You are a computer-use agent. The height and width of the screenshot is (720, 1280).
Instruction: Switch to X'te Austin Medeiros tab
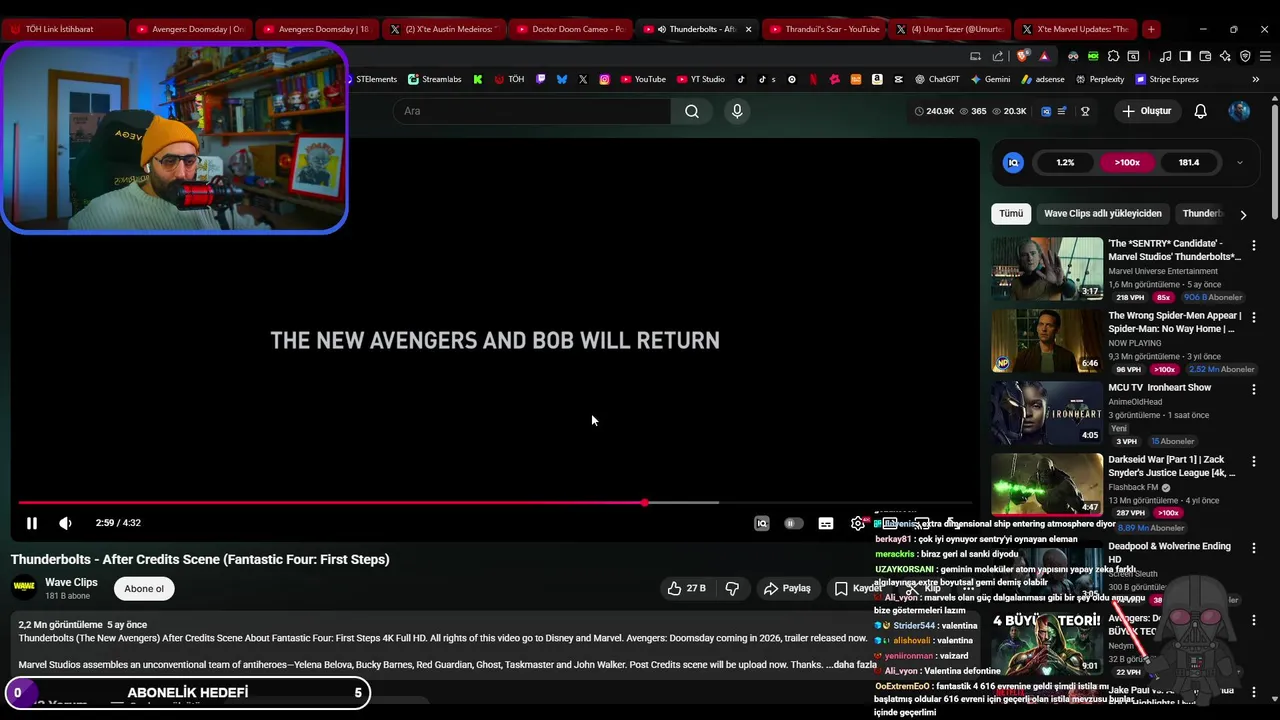click(443, 29)
